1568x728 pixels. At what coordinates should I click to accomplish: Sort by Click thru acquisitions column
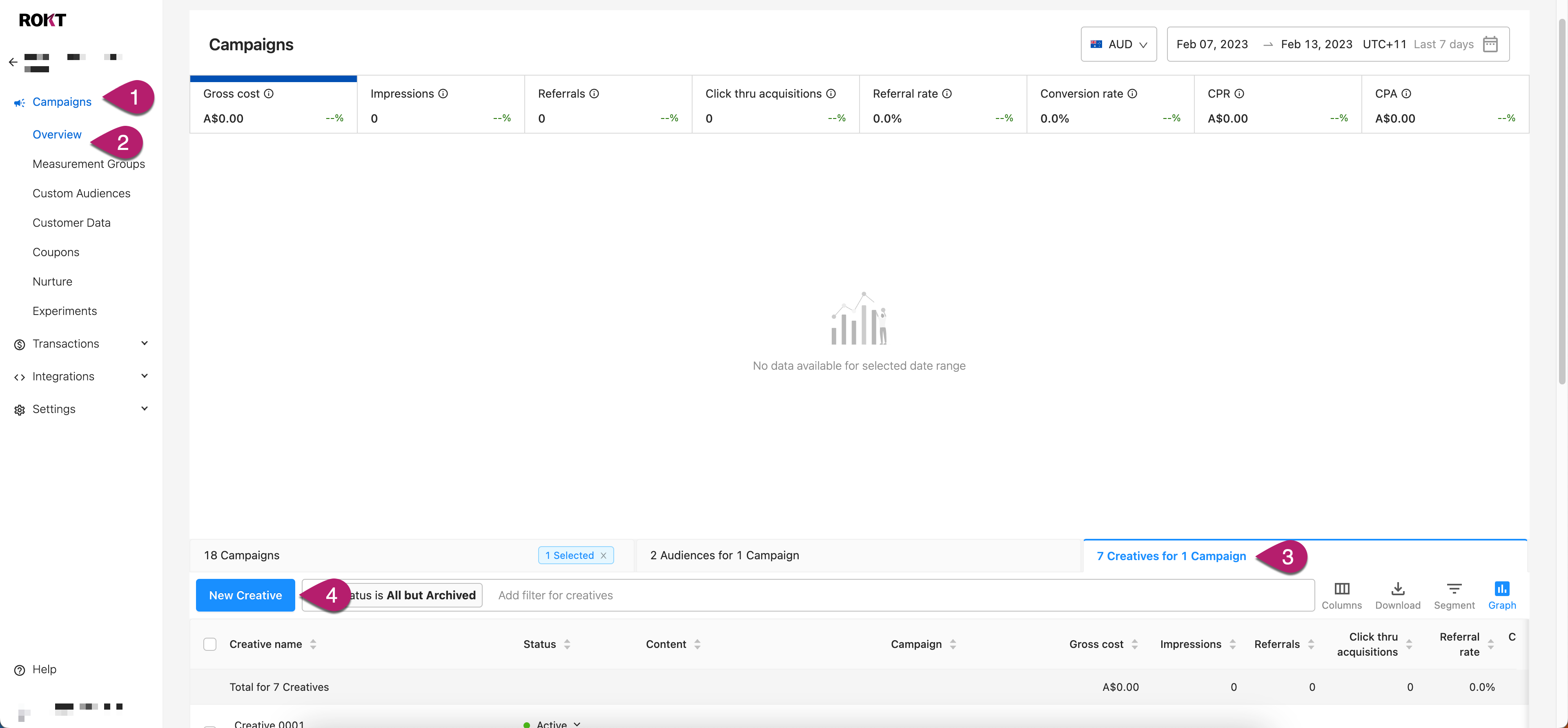coord(1409,644)
